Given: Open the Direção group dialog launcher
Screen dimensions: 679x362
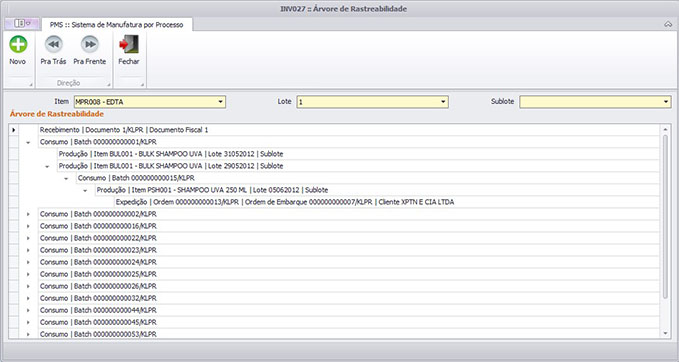Looking at the screenshot, I should pos(109,85).
